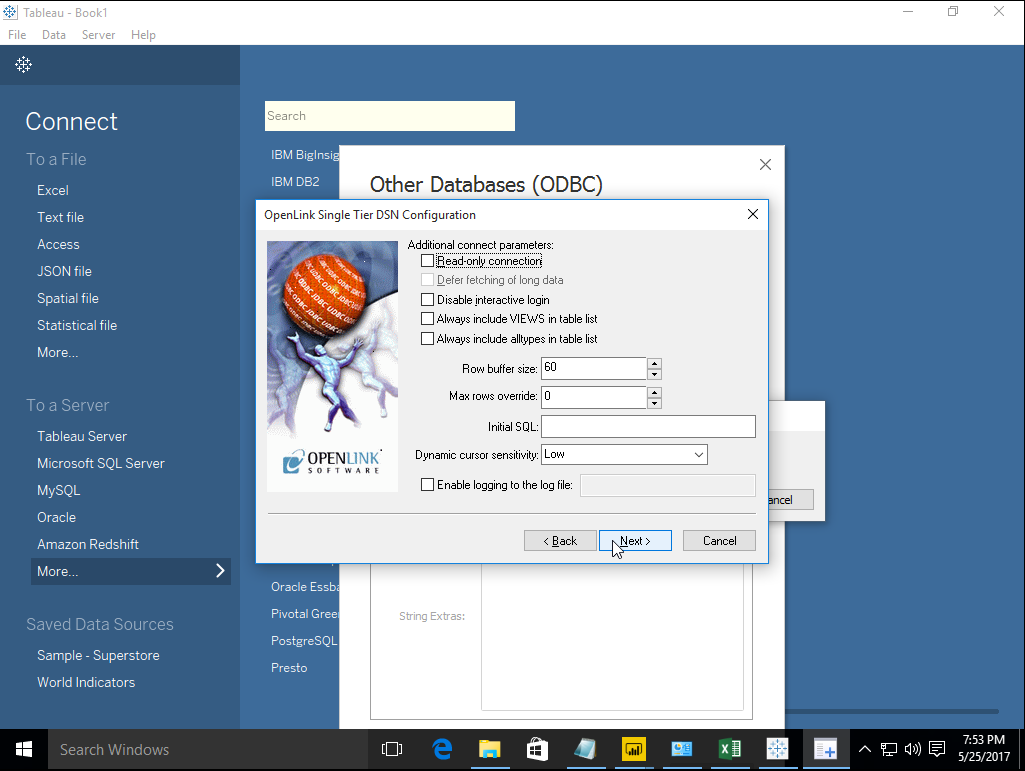Cancel the OpenLink DSN Configuration
Image resolution: width=1025 pixels, height=771 pixels.
point(719,541)
